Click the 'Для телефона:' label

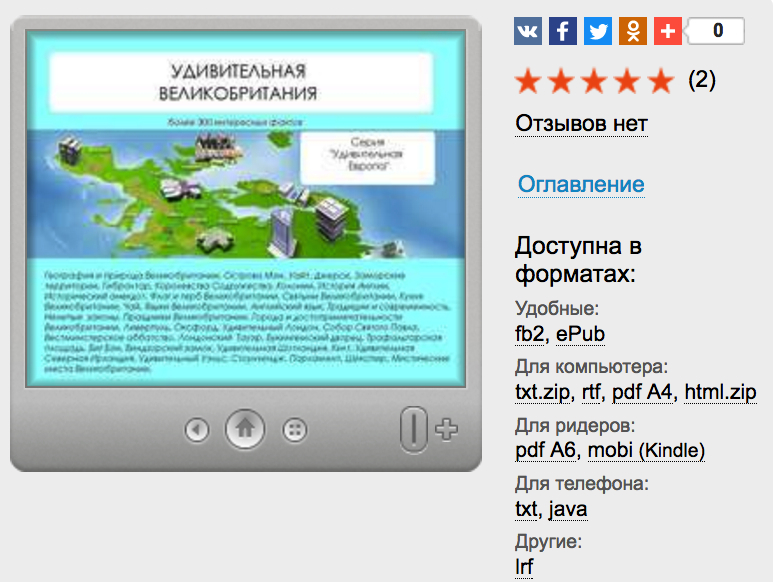pyautogui.click(x=582, y=483)
